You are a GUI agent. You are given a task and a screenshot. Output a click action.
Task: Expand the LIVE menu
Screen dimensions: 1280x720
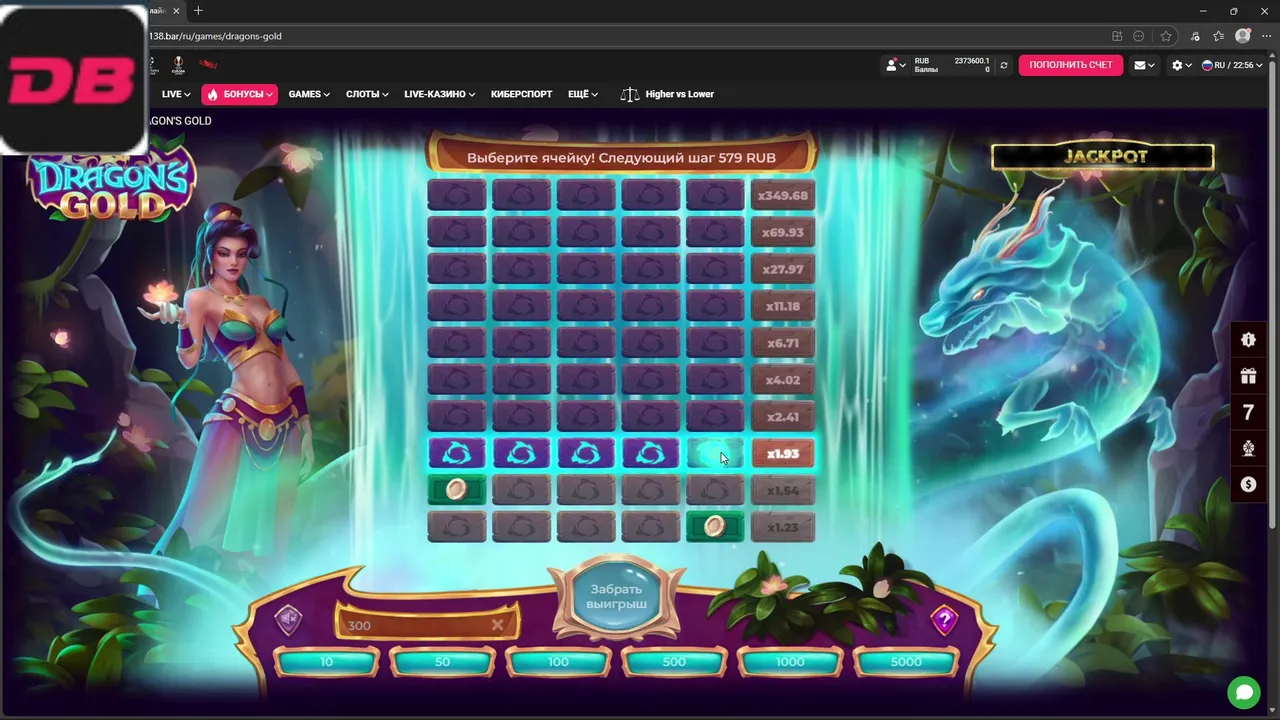click(x=176, y=94)
